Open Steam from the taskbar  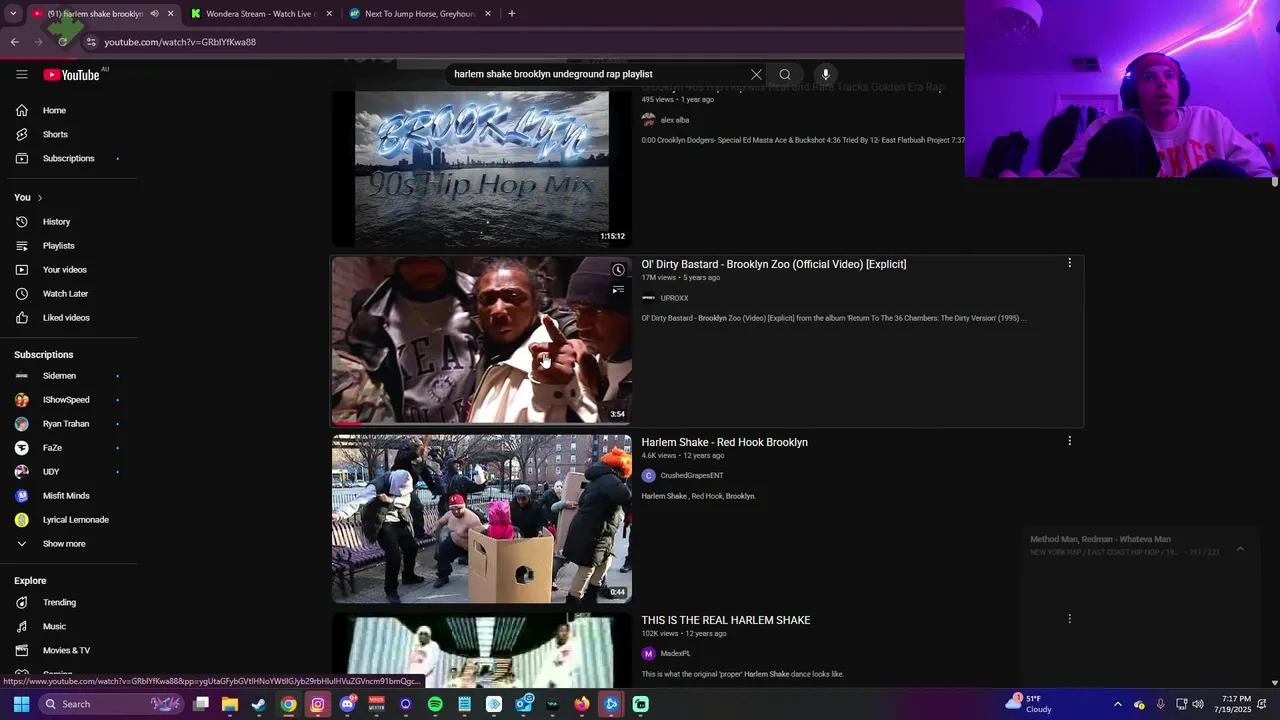[259, 704]
